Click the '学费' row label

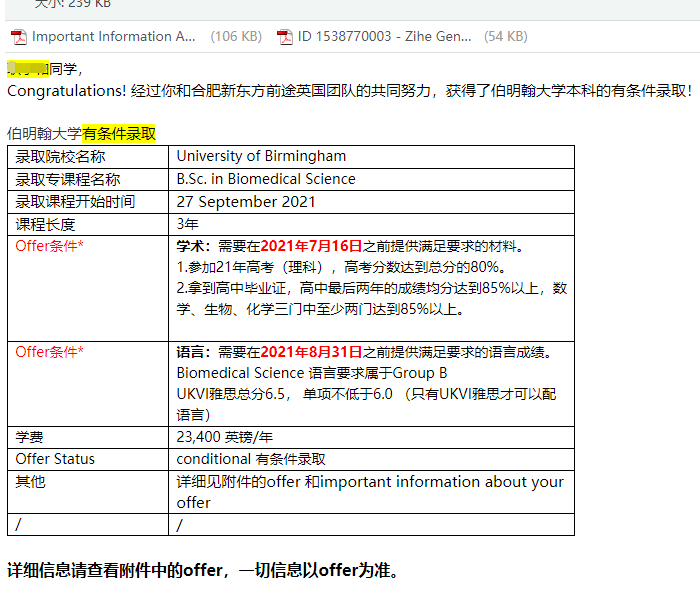tap(29, 437)
